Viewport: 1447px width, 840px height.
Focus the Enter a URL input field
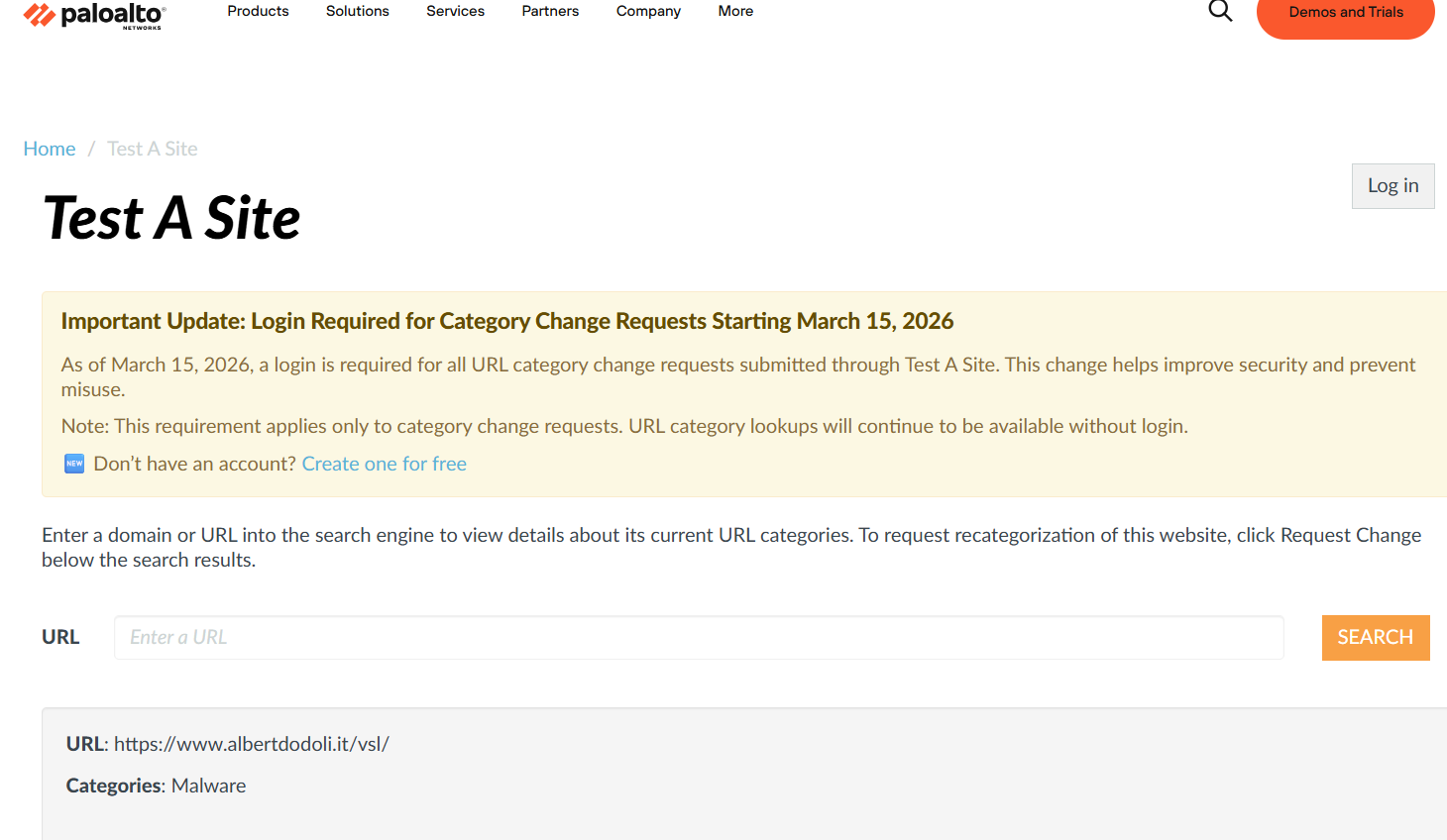[699, 637]
